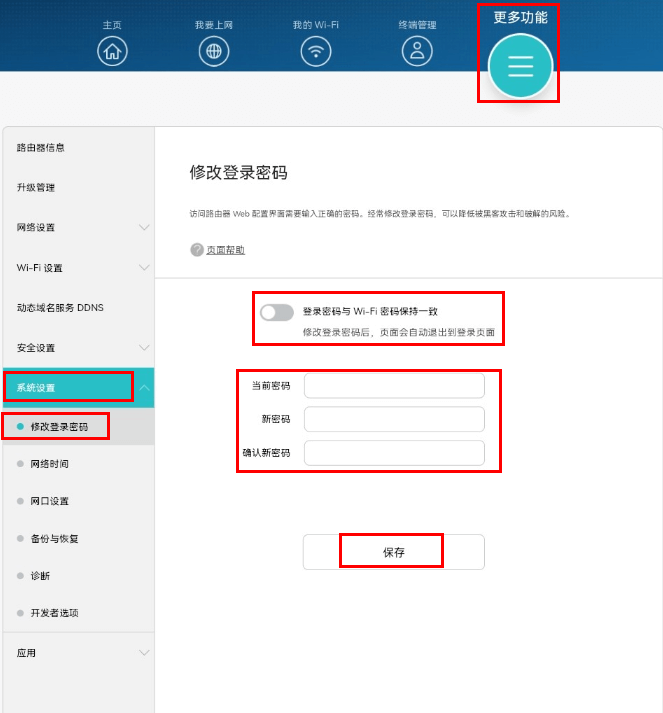663x713 pixels.
Task: Click the 保存 button
Action: pos(394,552)
